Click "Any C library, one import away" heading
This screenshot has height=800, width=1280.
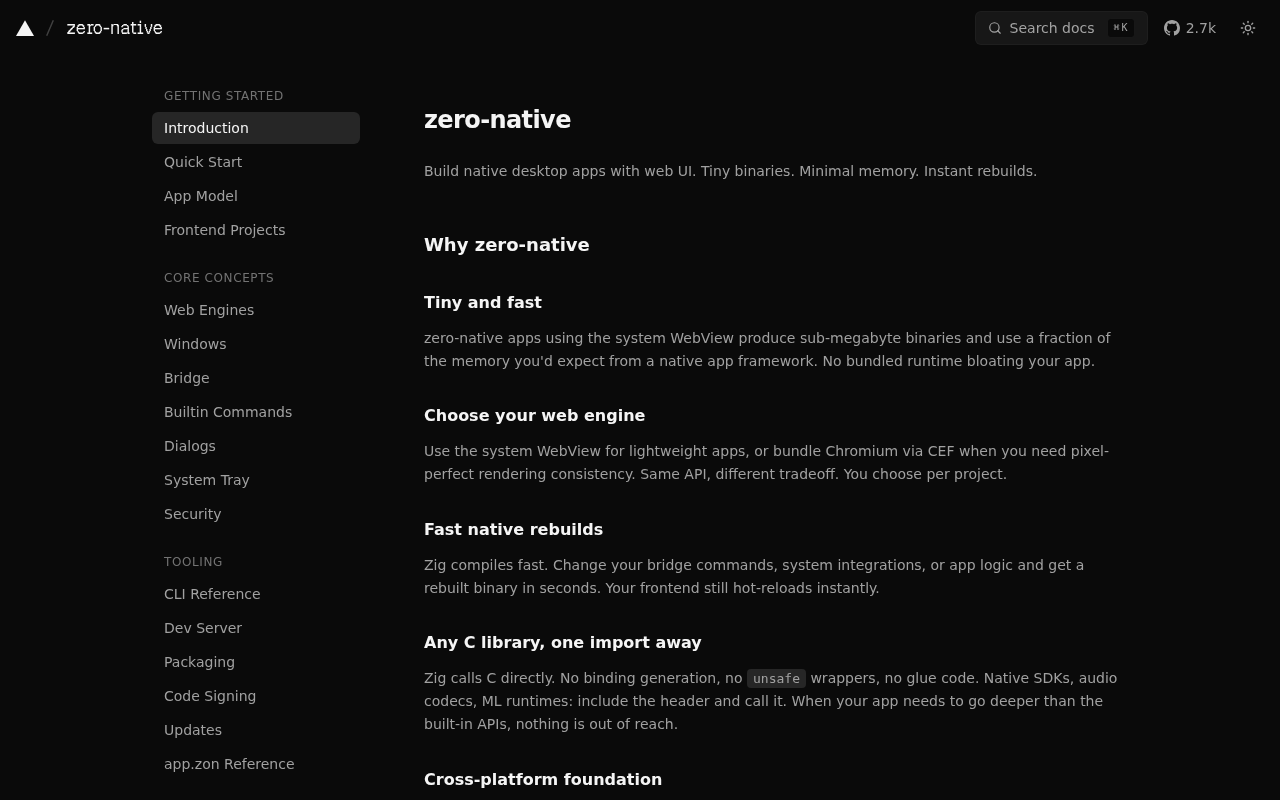tap(563, 642)
